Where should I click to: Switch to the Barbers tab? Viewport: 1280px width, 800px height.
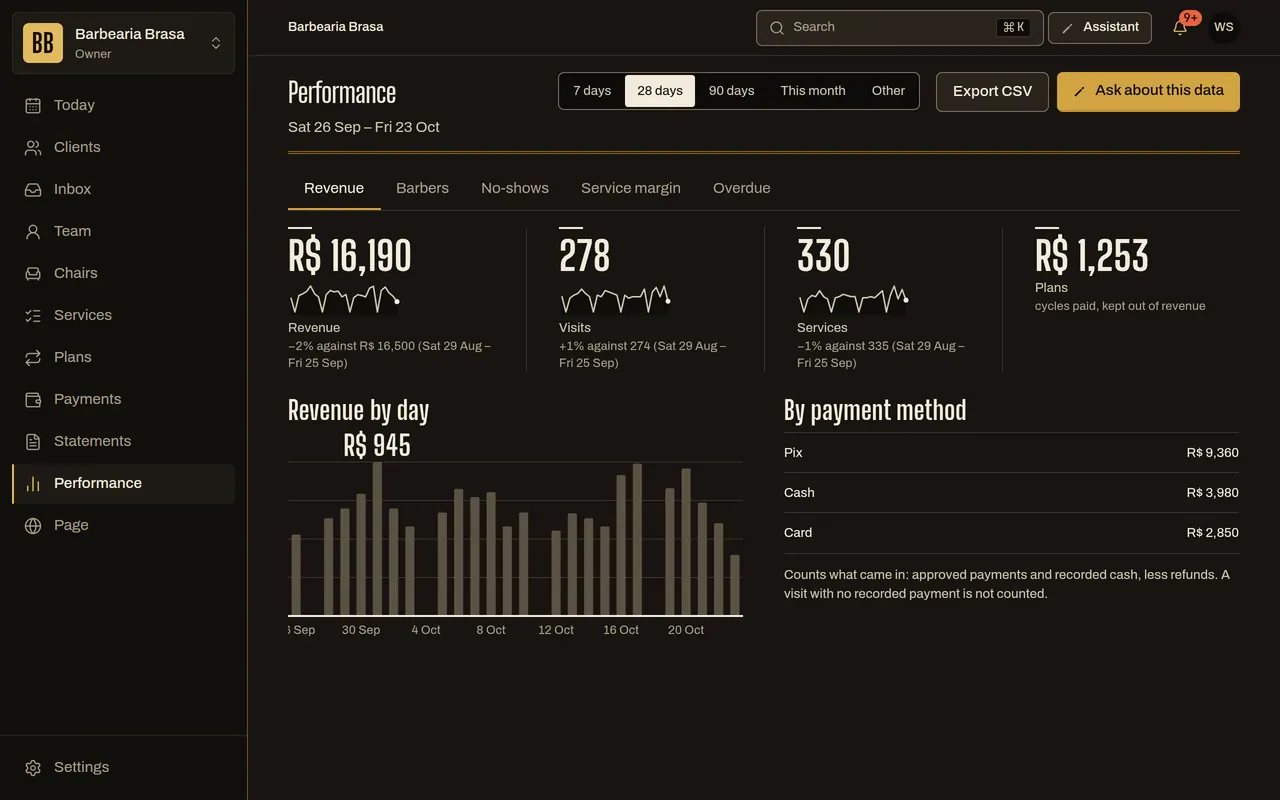pos(422,188)
